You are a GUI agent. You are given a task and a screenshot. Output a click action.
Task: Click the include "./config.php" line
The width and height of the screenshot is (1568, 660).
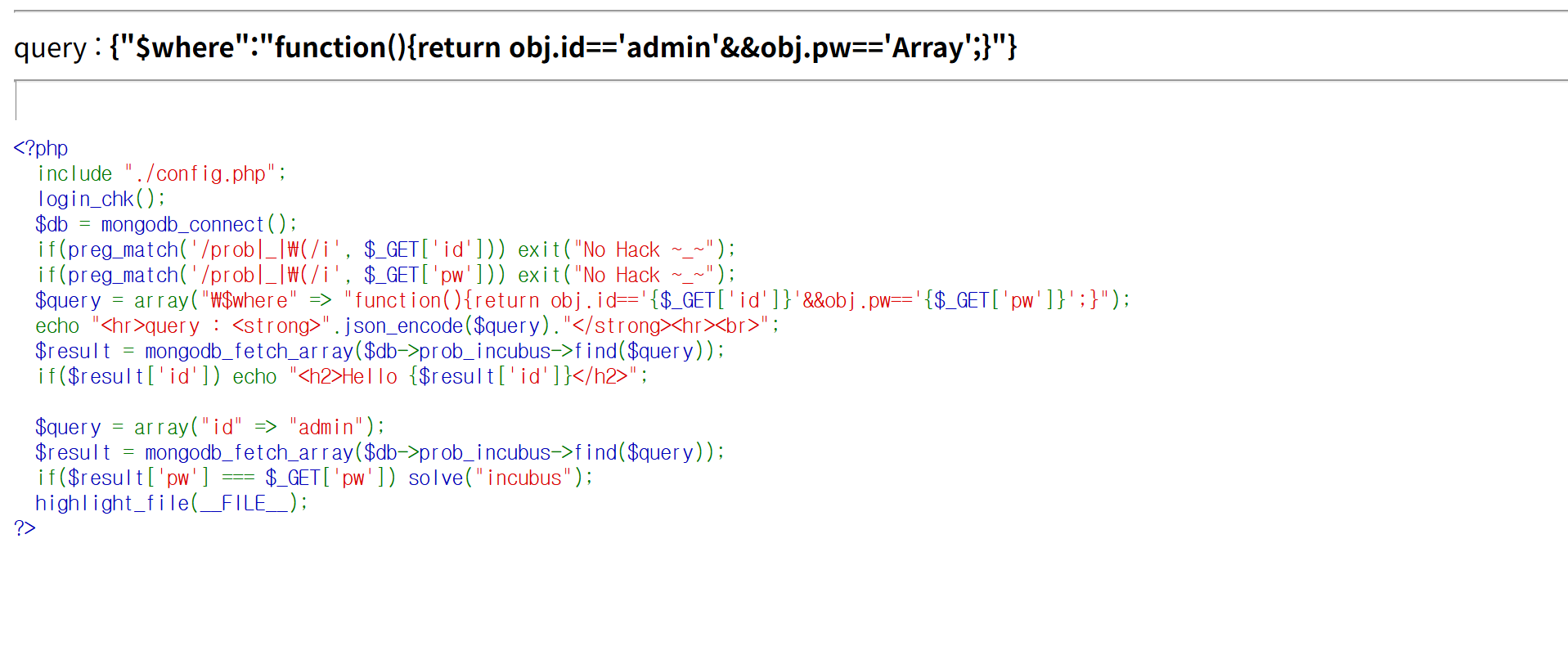point(161,173)
